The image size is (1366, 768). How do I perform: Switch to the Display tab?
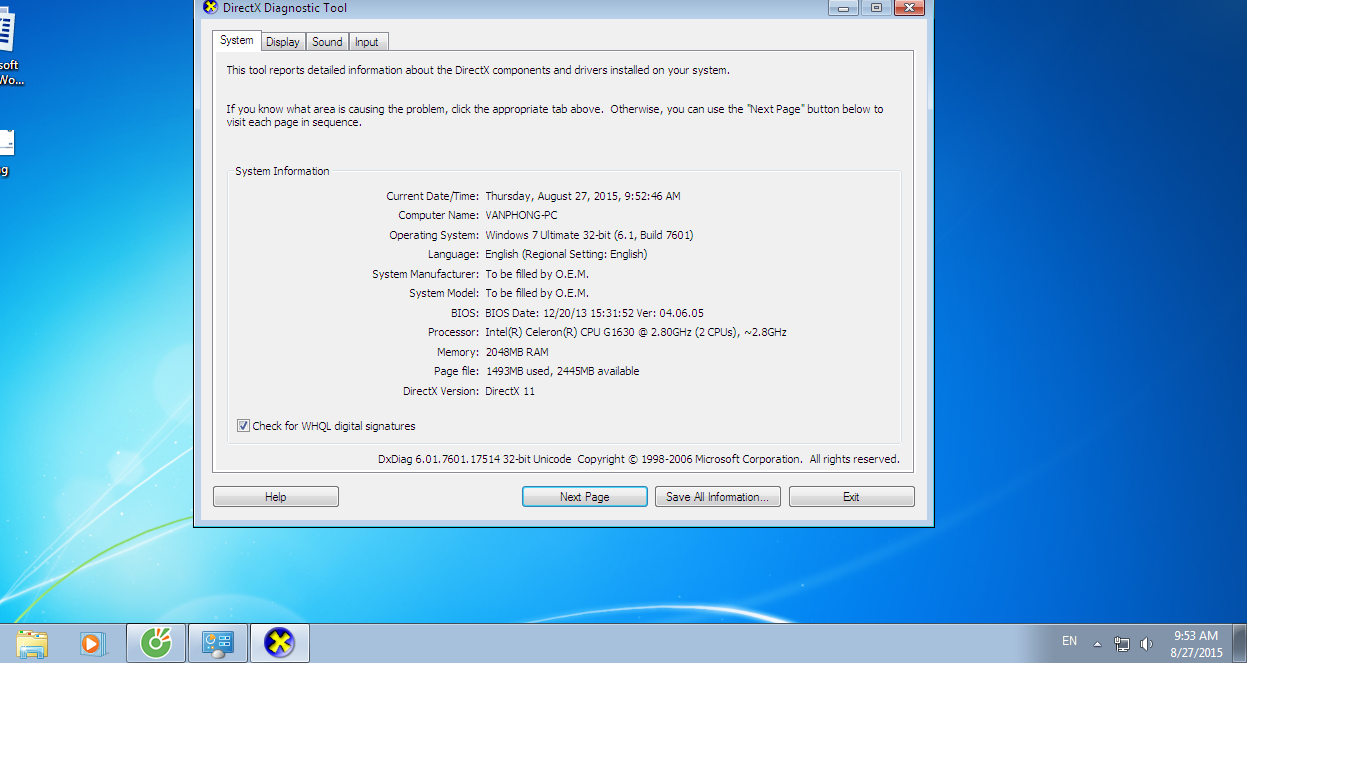tap(283, 42)
